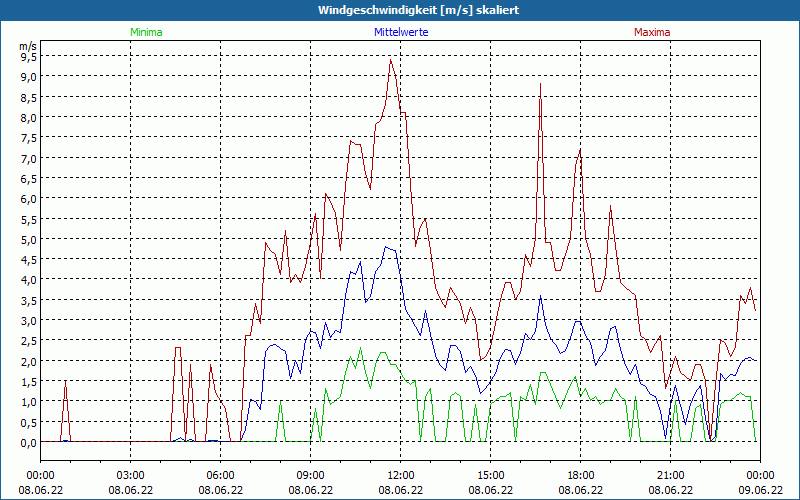
Task: Click the 2,0 y-axis value
Action: [29, 361]
